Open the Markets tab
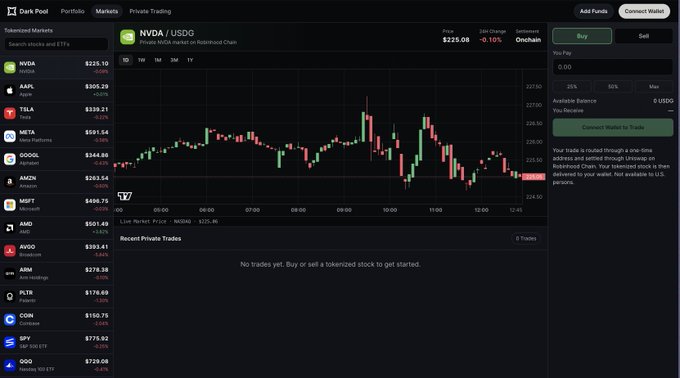 click(107, 11)
